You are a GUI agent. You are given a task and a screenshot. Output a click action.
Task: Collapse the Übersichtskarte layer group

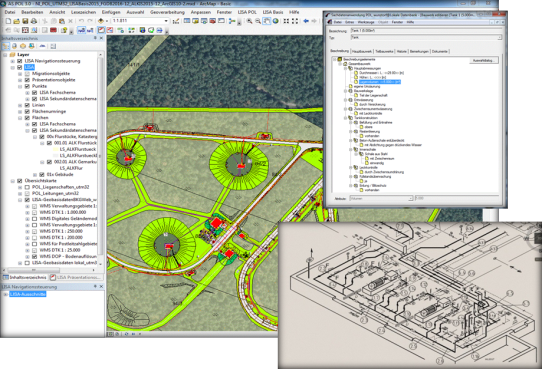[x=13, y=181]
